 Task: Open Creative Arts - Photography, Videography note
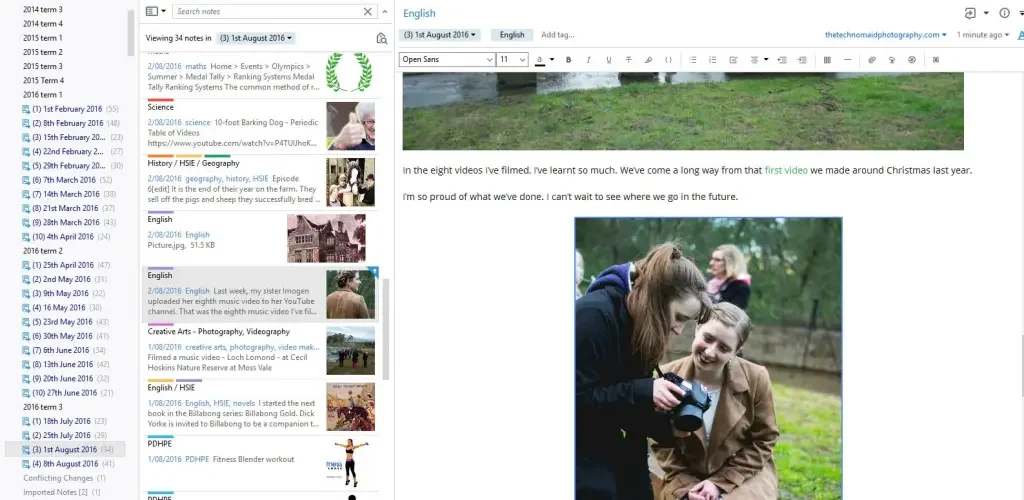[261, 351]
